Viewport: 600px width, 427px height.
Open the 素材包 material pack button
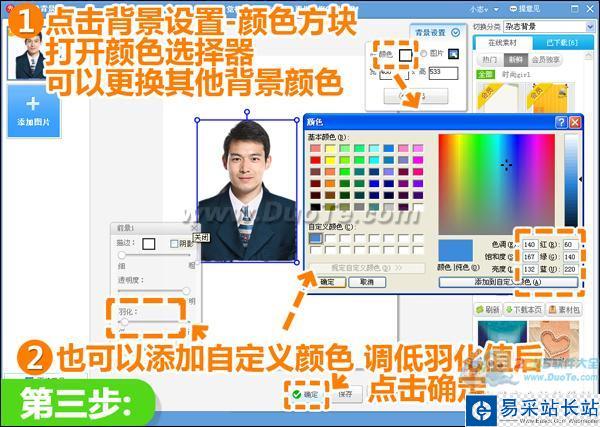(564, 310)
